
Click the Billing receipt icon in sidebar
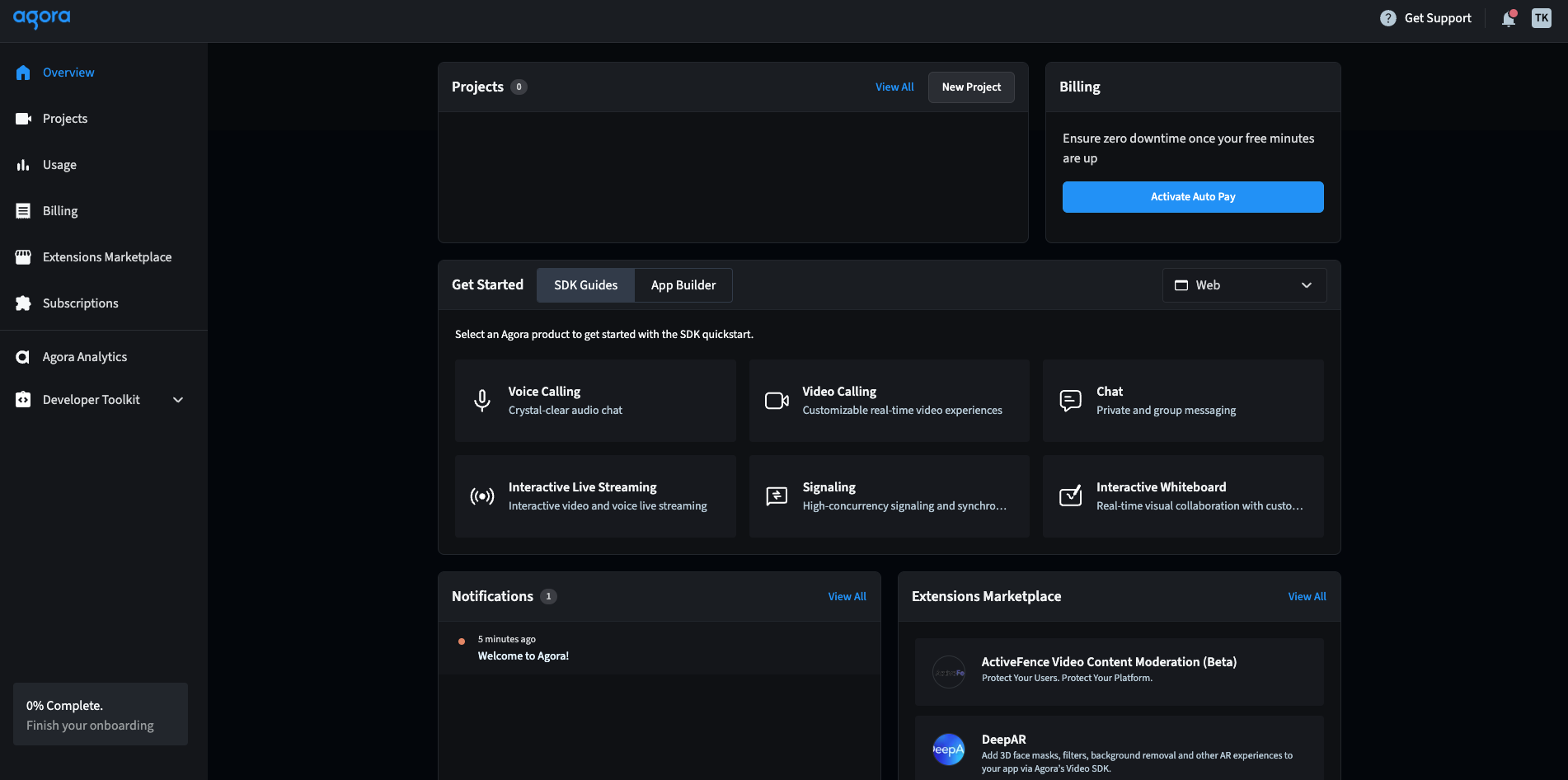(23, 211)
